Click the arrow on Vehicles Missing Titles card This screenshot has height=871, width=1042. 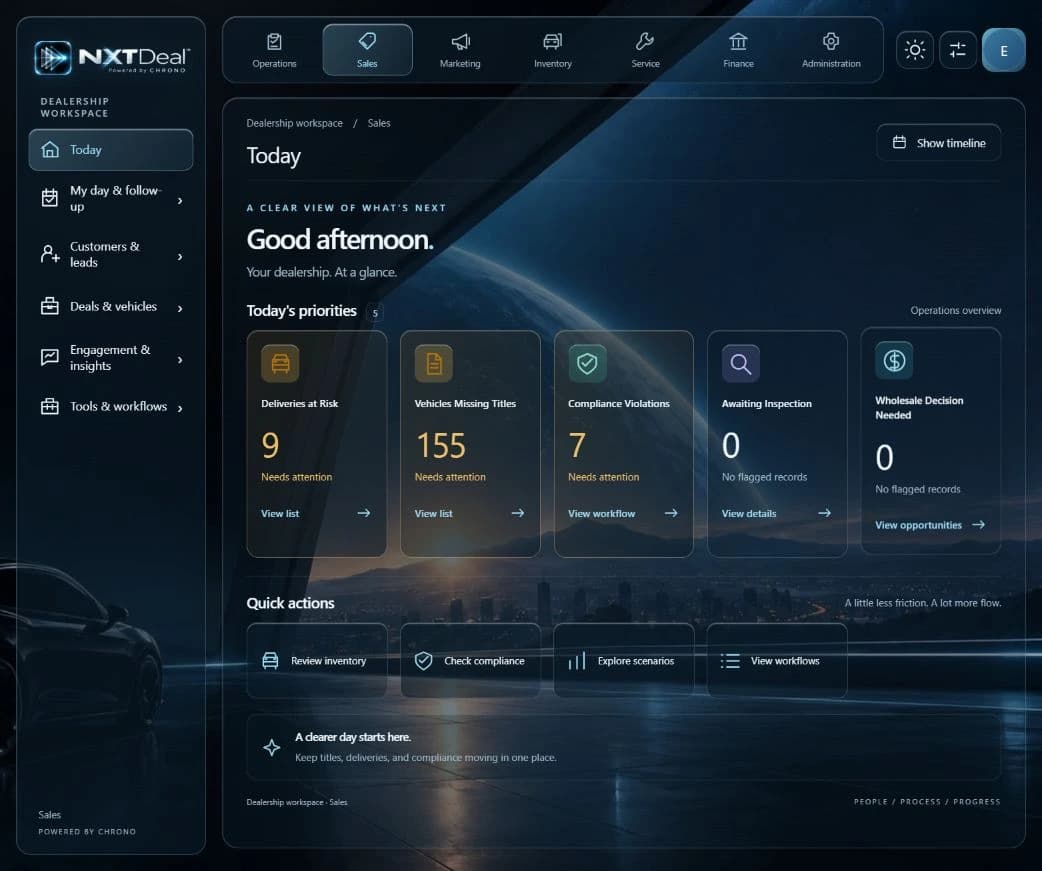[x=518, y=513]
